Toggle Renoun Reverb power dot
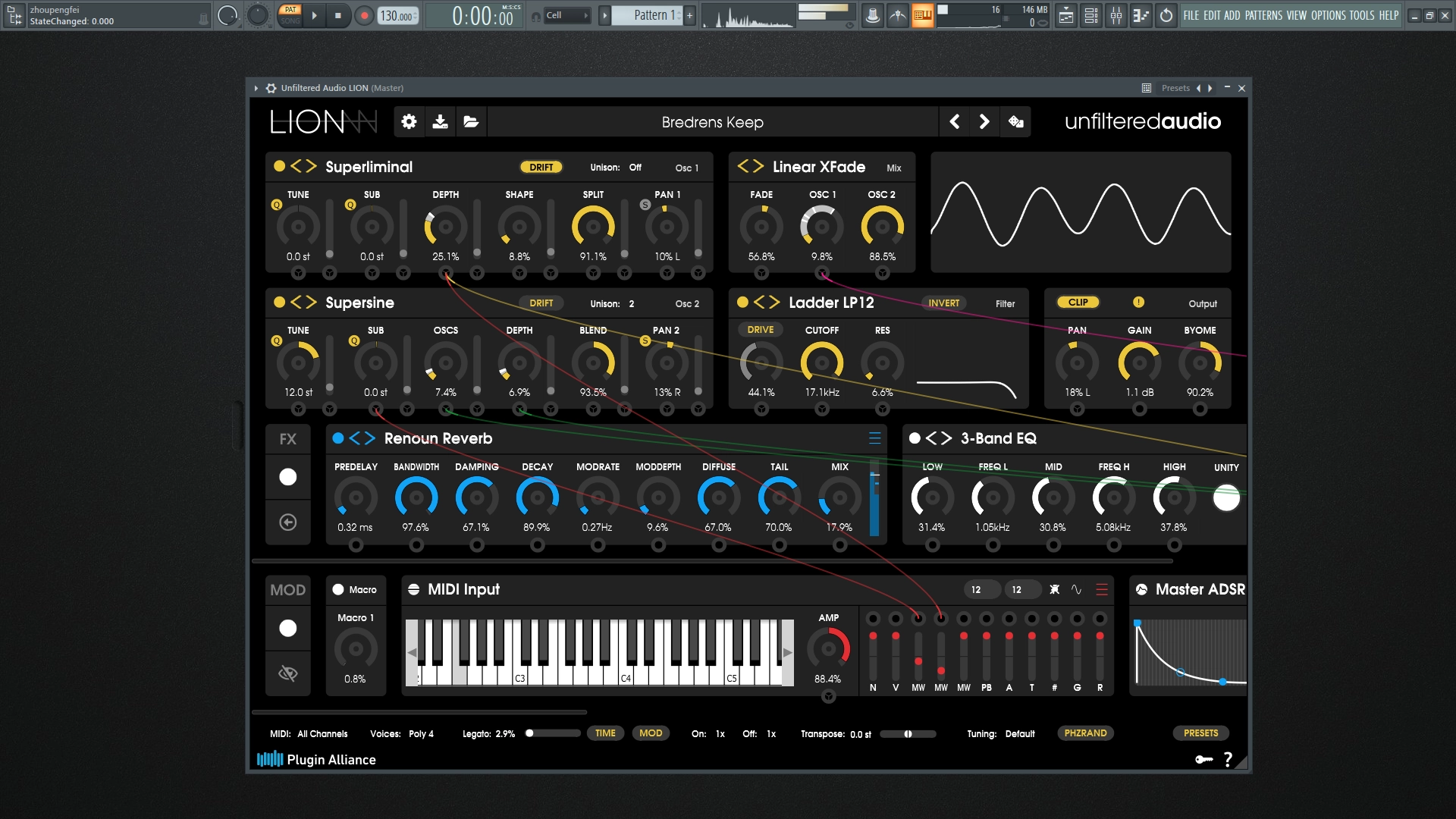The height and width of the screenshot is (819, 1456). click(x=338, y=438)
